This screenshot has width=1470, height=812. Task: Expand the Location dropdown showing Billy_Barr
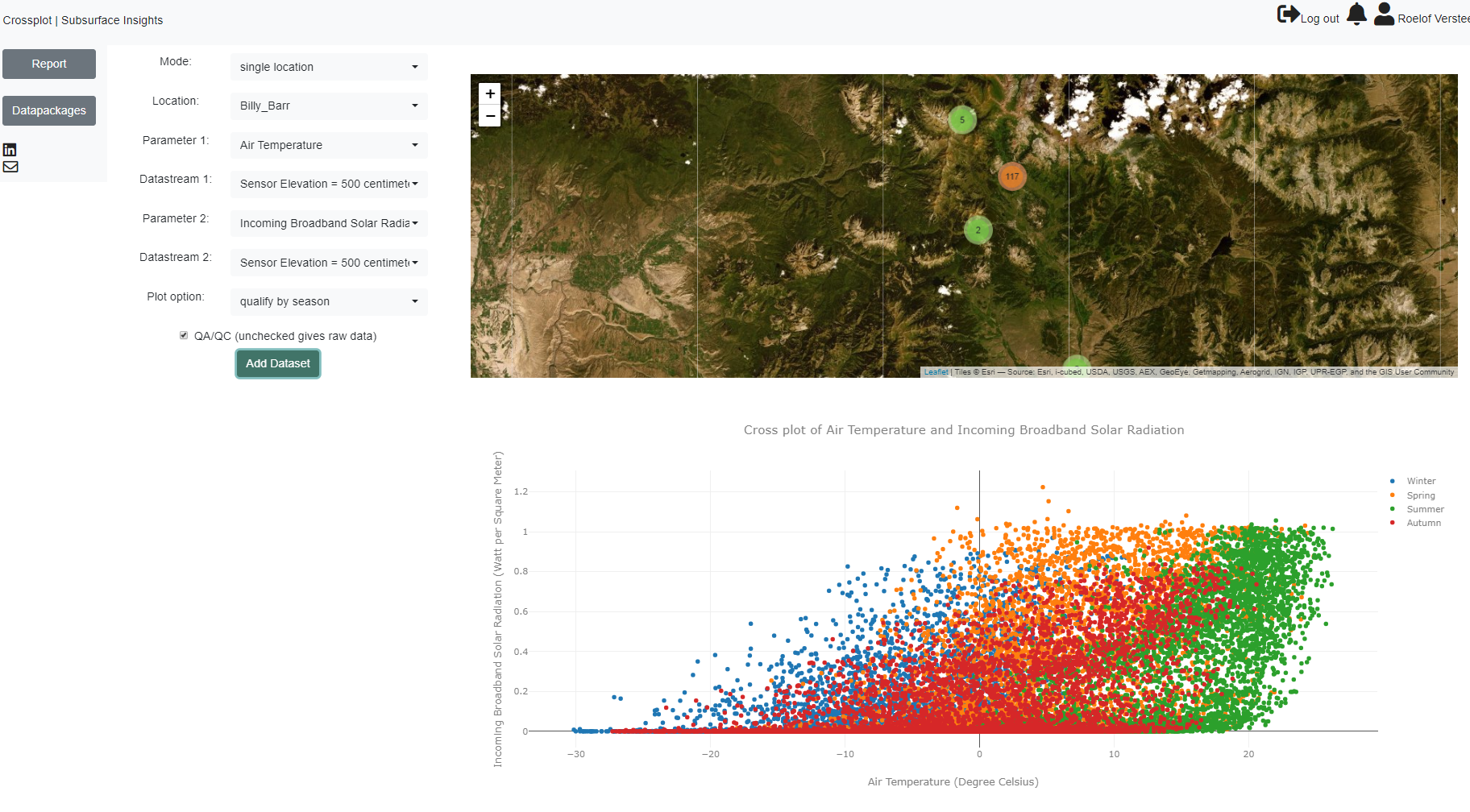tap(328, 106)
